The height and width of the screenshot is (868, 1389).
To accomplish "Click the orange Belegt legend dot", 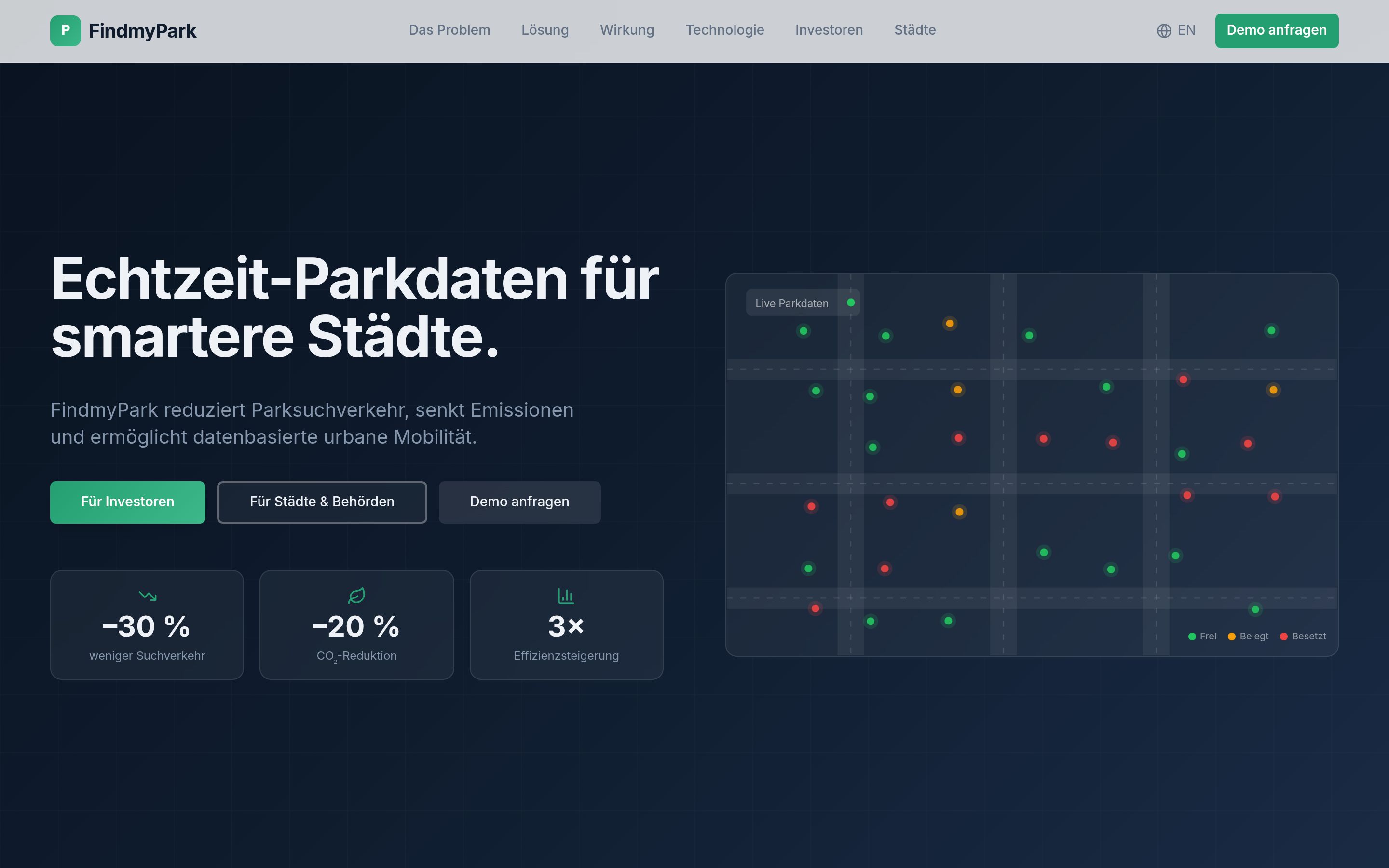I will [x=1231, y=636].
